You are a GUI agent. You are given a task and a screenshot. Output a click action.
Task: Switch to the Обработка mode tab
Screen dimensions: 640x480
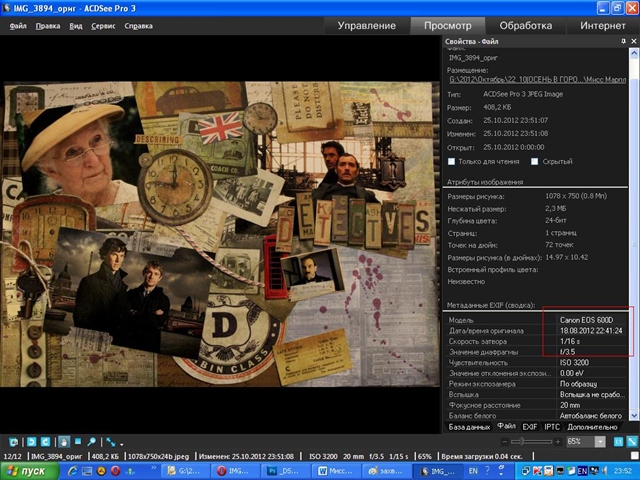point(526,25)
